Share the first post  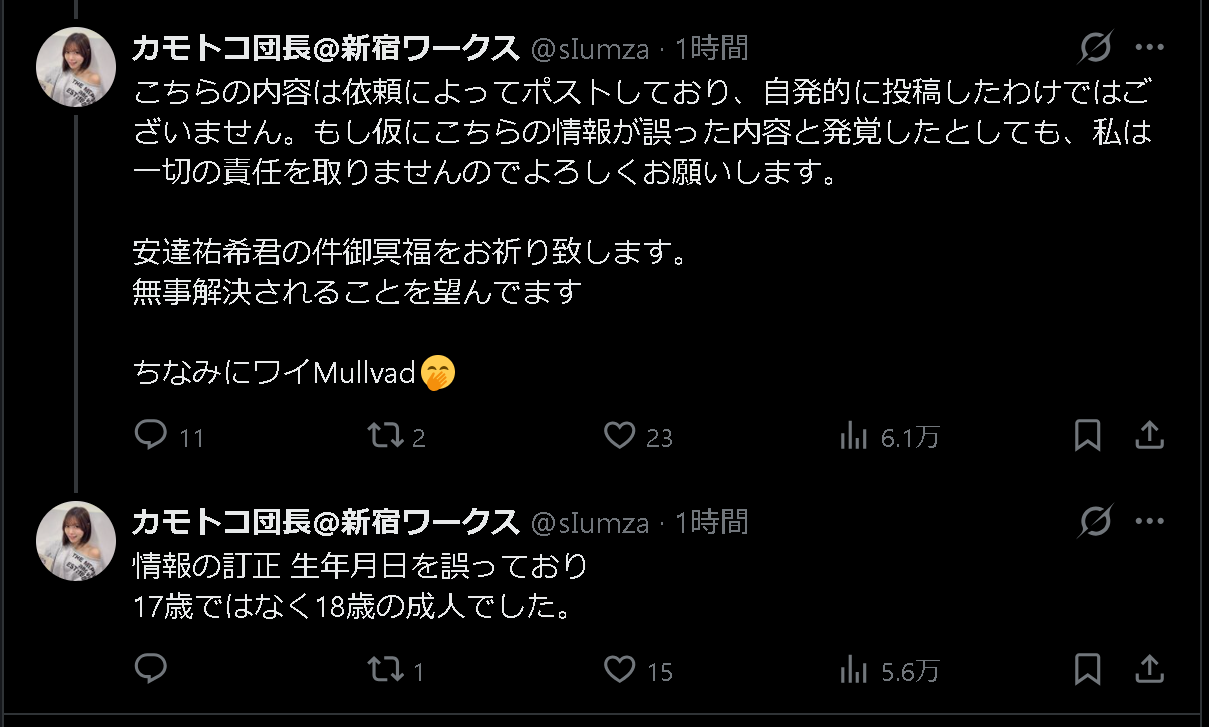pos(1150,435)
